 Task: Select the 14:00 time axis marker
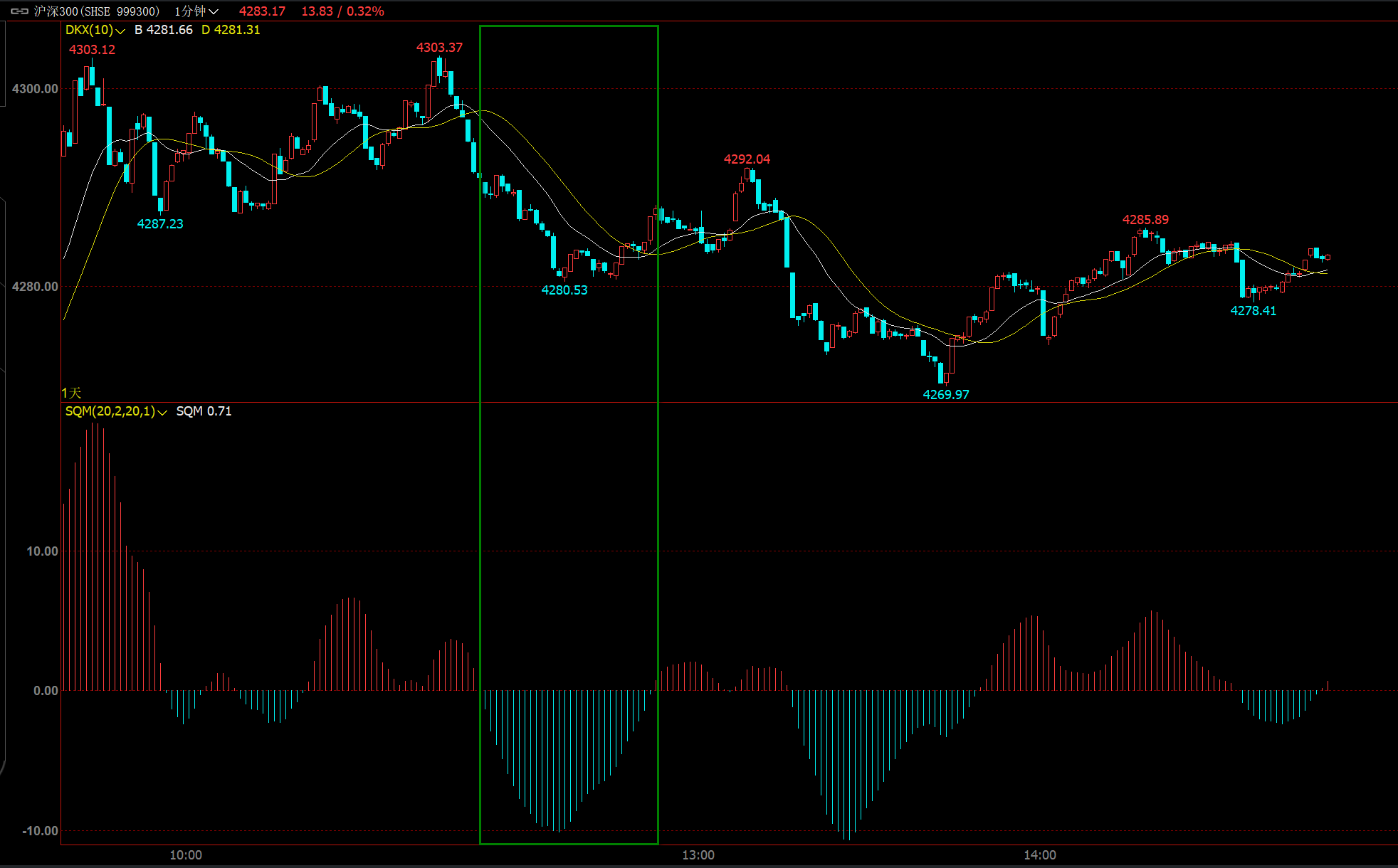[x=1040, y=855]
